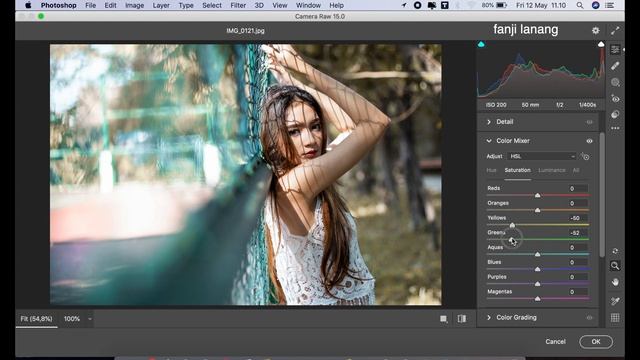Viewport: 640px width, 360px height.
Task: Set zoom to 100%
Action: 72,319
